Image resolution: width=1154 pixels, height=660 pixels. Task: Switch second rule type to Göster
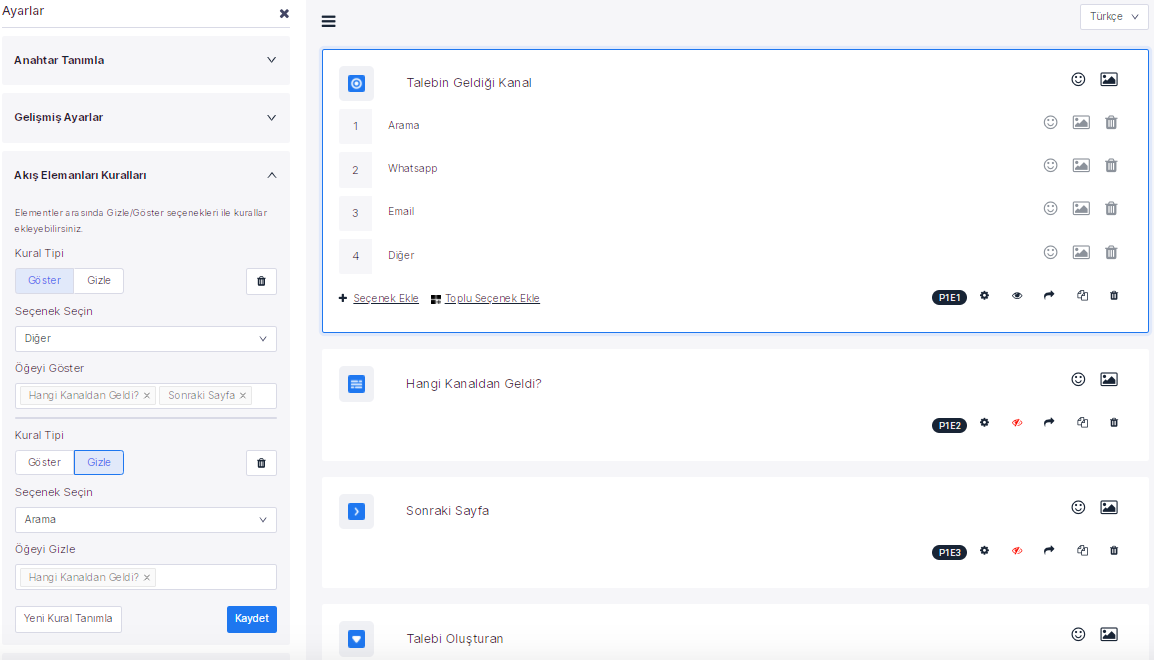click(44, 463)
